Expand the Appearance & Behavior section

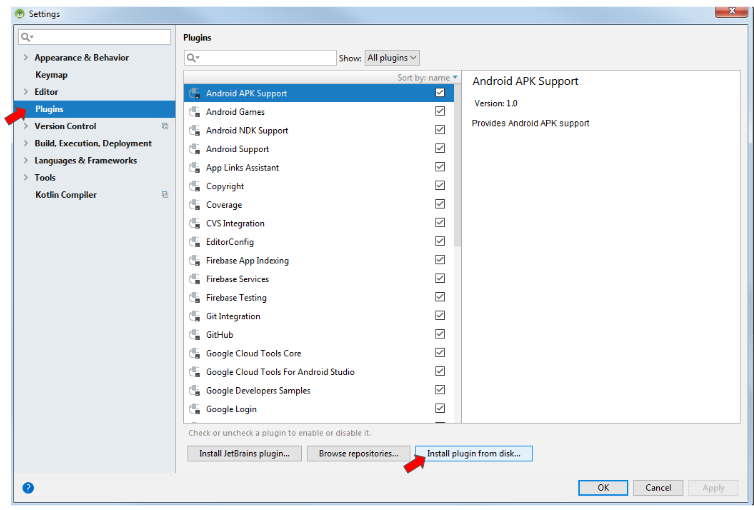[x=25, y=57]
